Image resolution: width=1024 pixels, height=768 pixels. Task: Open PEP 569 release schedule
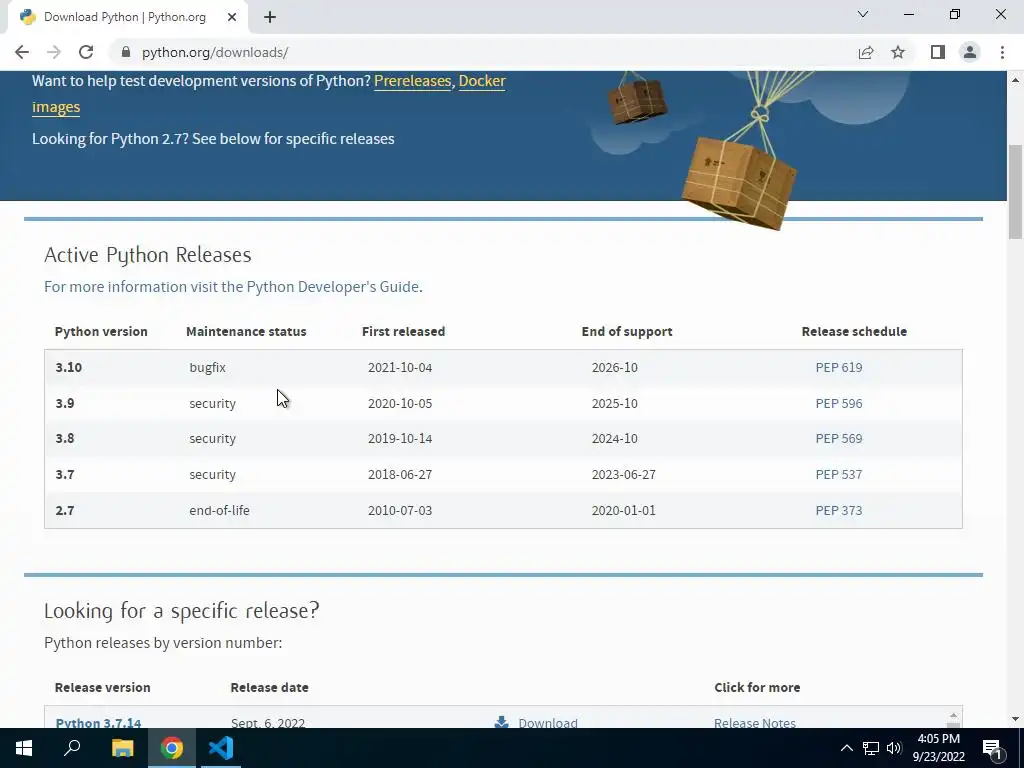click(839, 439)
